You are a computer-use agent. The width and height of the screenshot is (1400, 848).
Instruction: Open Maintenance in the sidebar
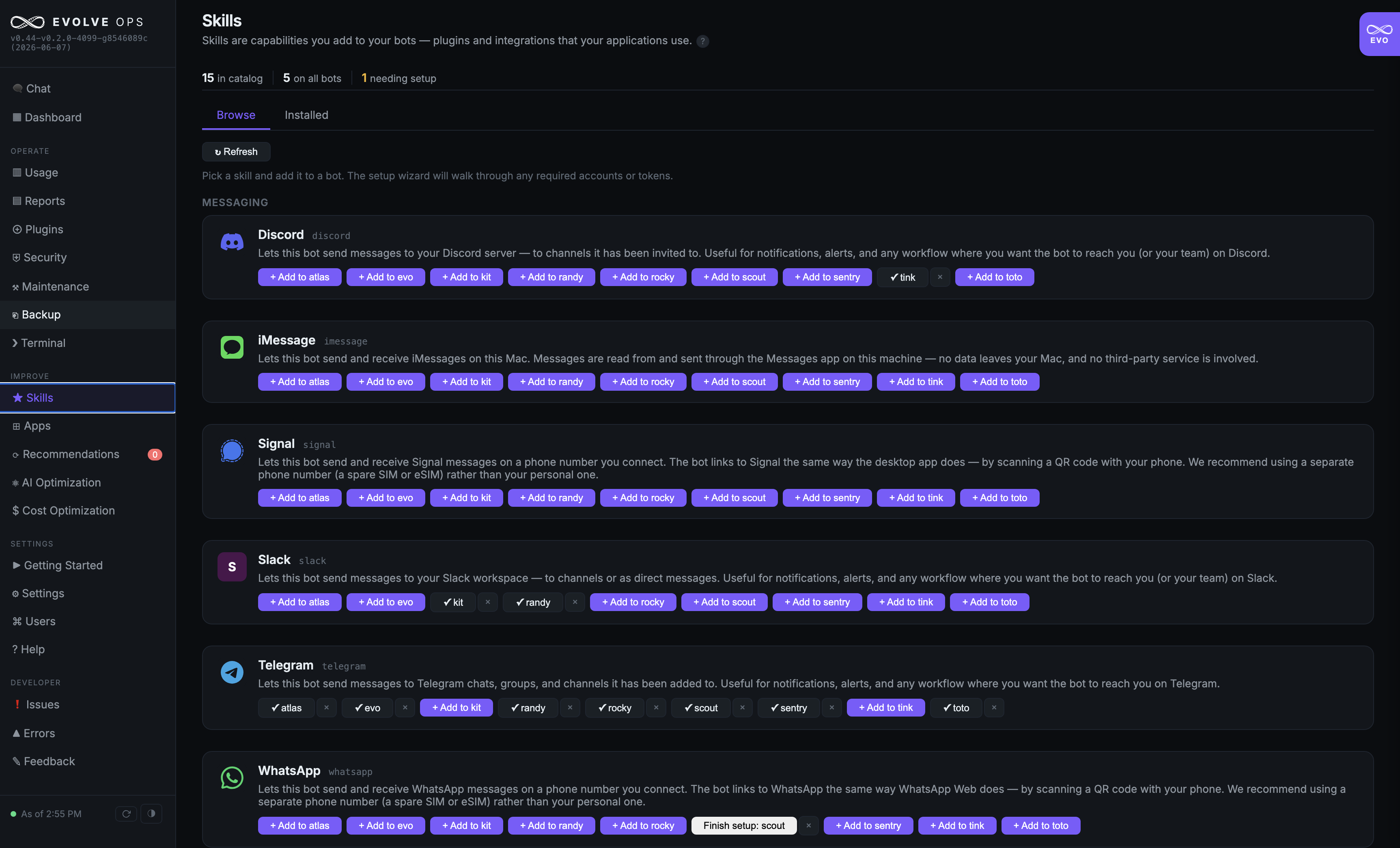[x=88, y=287]
